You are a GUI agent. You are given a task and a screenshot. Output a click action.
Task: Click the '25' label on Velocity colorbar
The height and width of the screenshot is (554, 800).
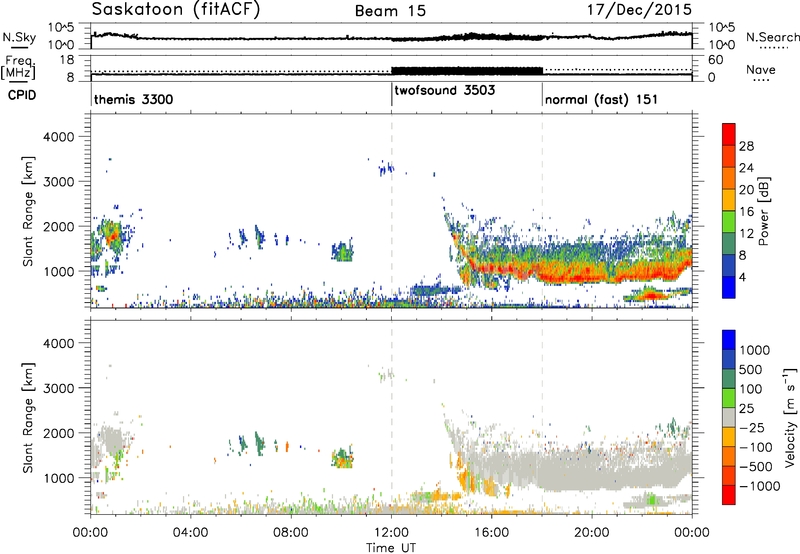pyautogui.click(x=746, y=409)
